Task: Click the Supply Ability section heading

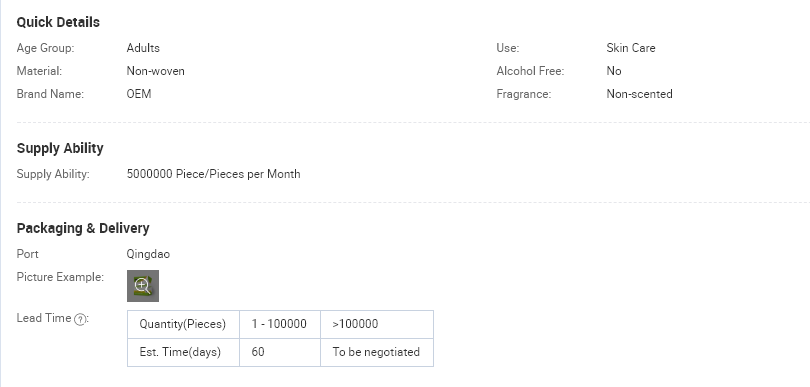Action: tap(60, 148)
